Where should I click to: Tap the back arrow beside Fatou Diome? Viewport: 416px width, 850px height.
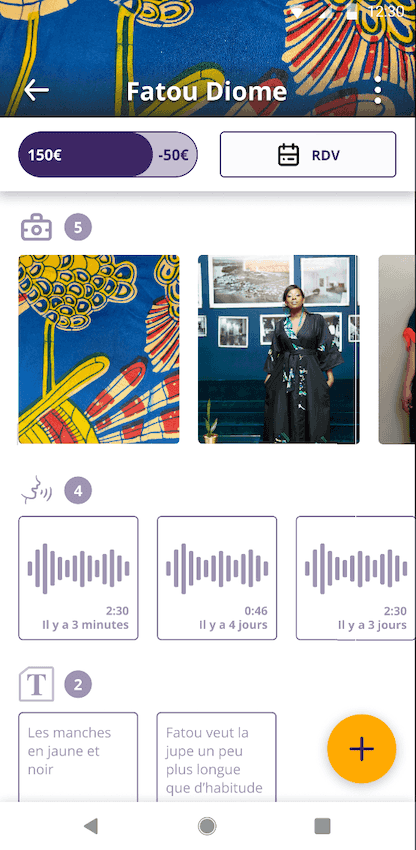37,90
